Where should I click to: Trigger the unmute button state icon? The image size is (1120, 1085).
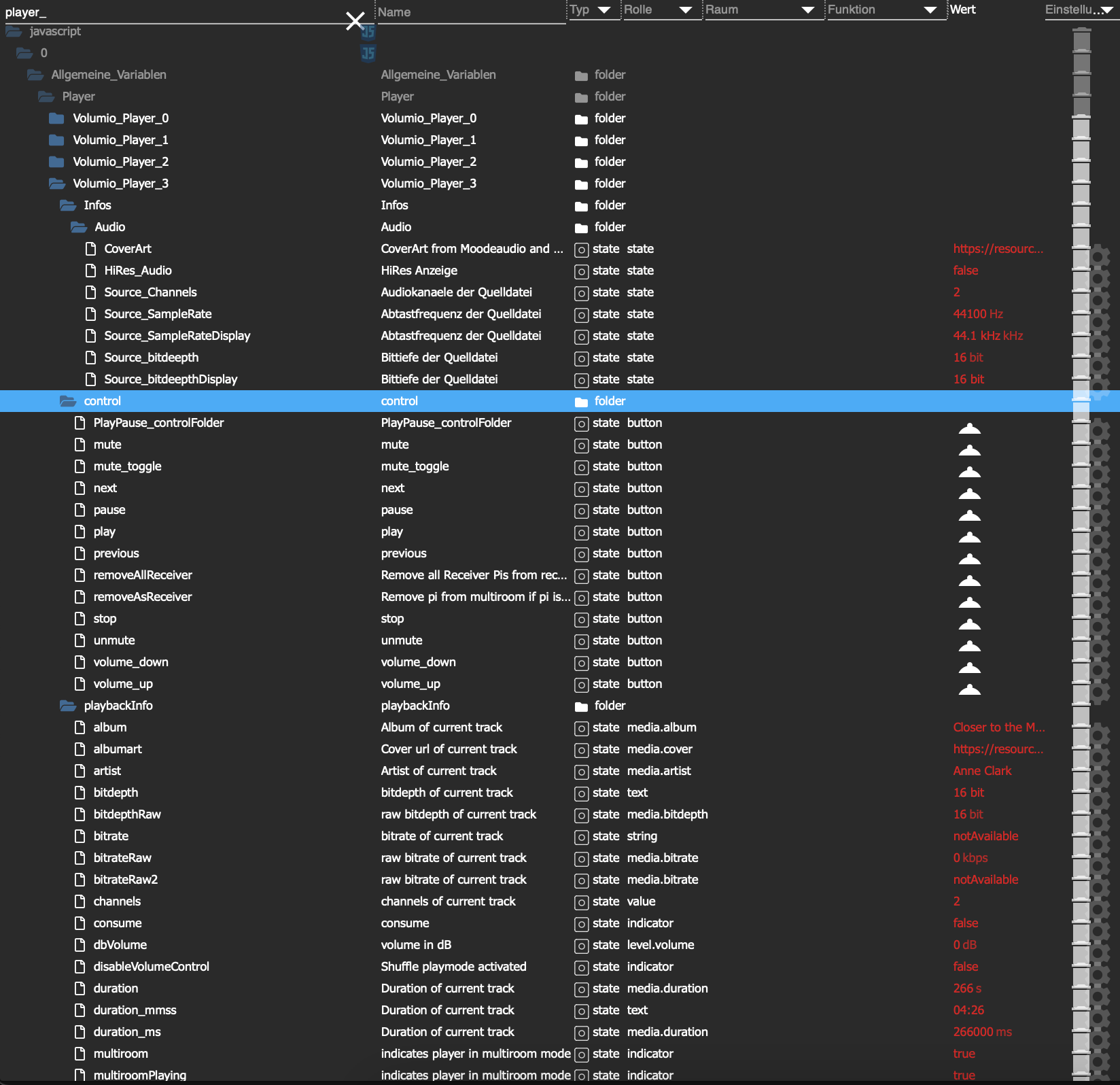click(969, 646)
